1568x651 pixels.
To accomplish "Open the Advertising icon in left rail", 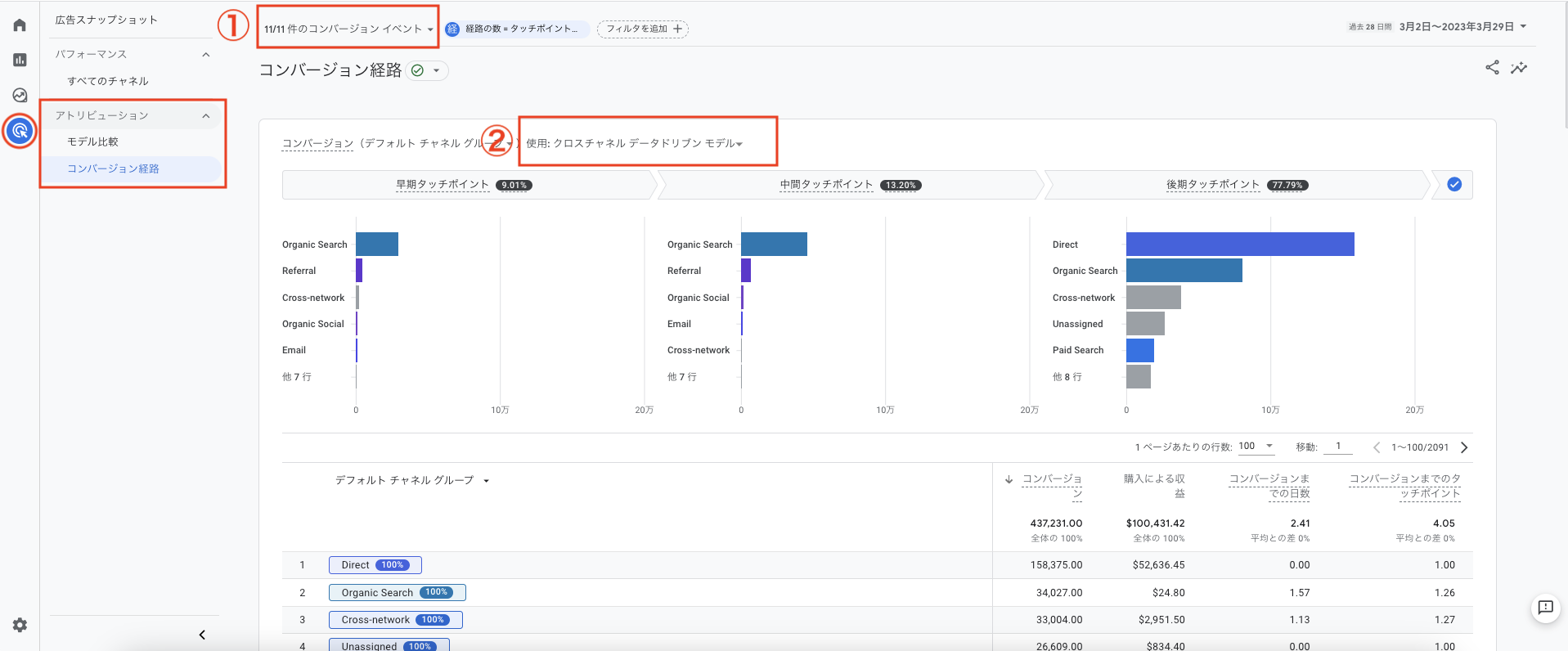I will tap(20, 130).
